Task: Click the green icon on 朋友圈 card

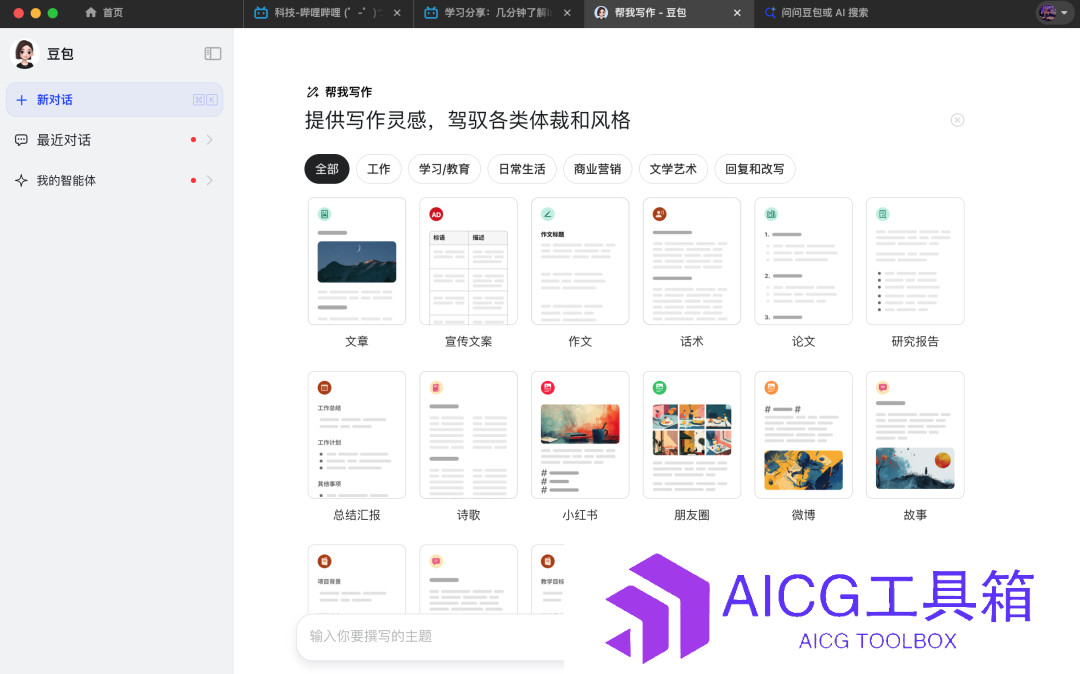Action: tap(659, 388)
